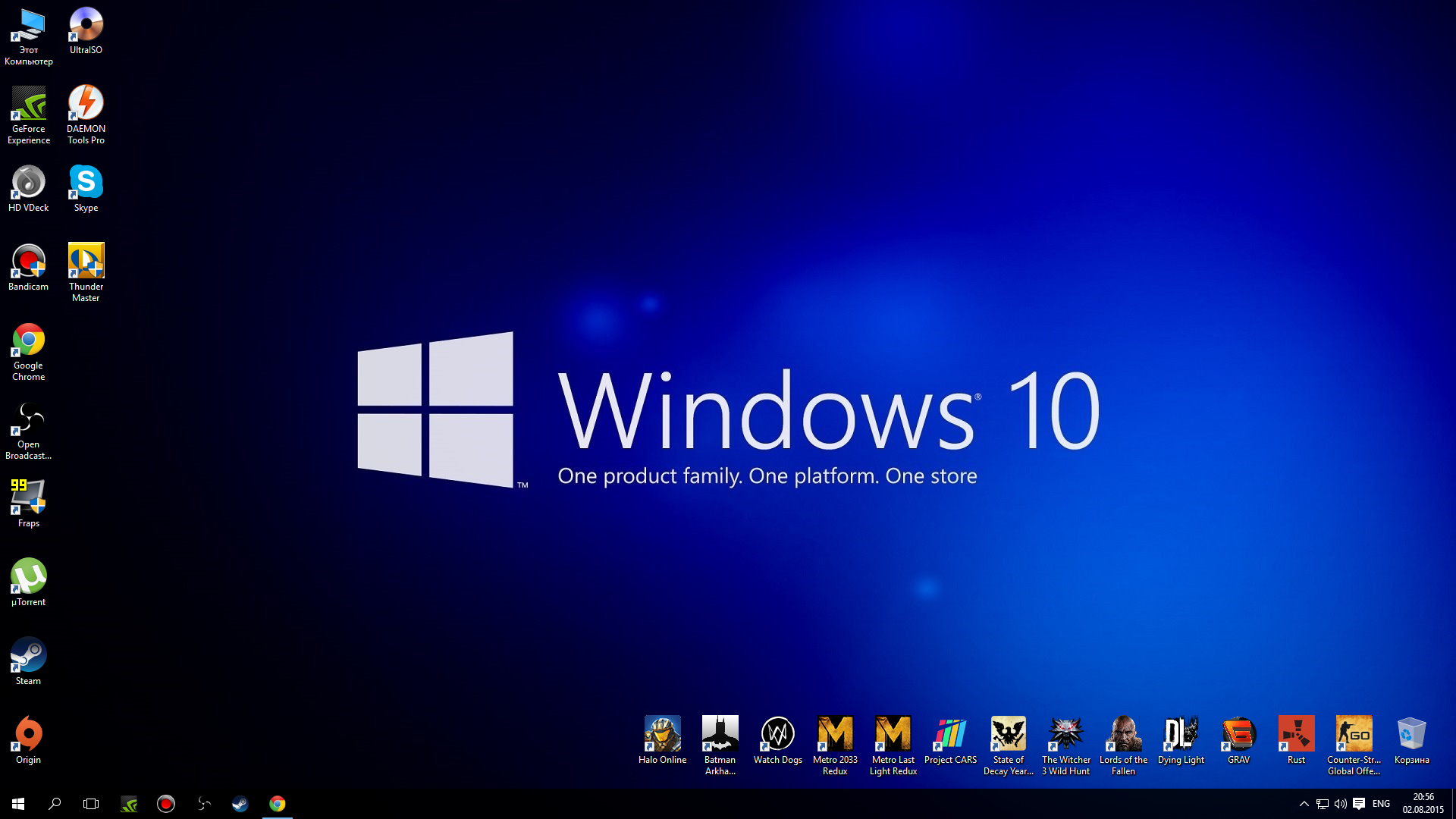This screenshot has width=1456, height=819.
Task: Open Bandicam from the taskbar
Action: point(166,804)
